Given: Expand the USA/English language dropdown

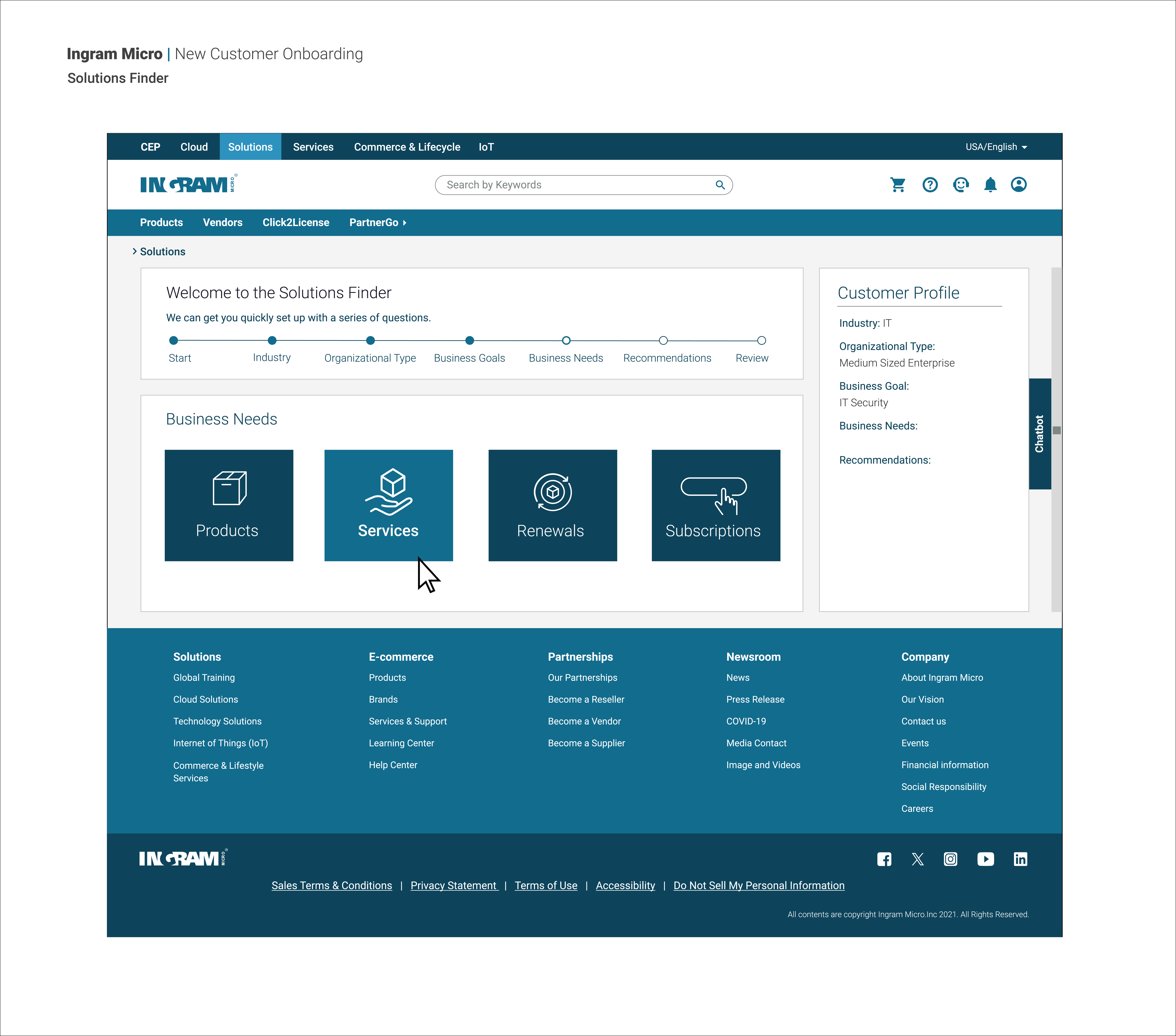Looking at the screenshot, I should (996, 147).
